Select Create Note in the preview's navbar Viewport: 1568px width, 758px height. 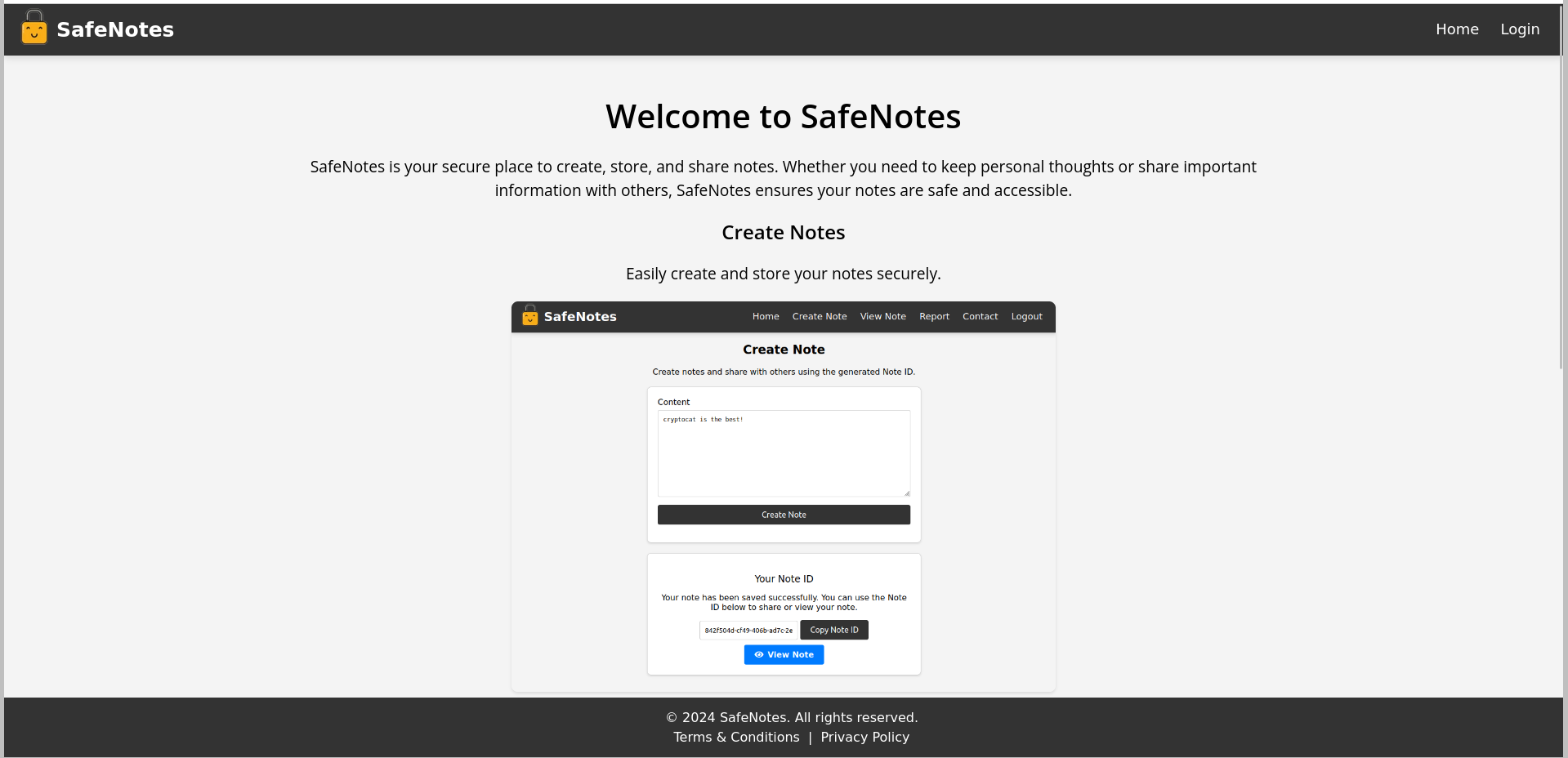pos(819,317)
